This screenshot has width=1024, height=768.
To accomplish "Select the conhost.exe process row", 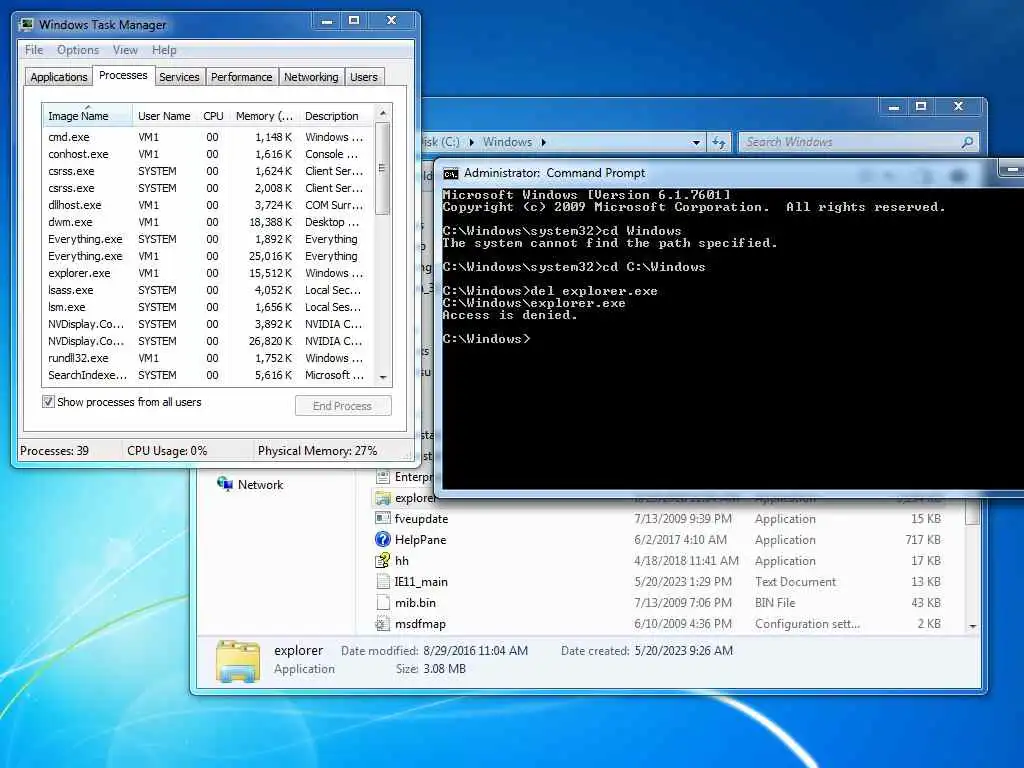I will pyautogui.click(x=209, y=154).
